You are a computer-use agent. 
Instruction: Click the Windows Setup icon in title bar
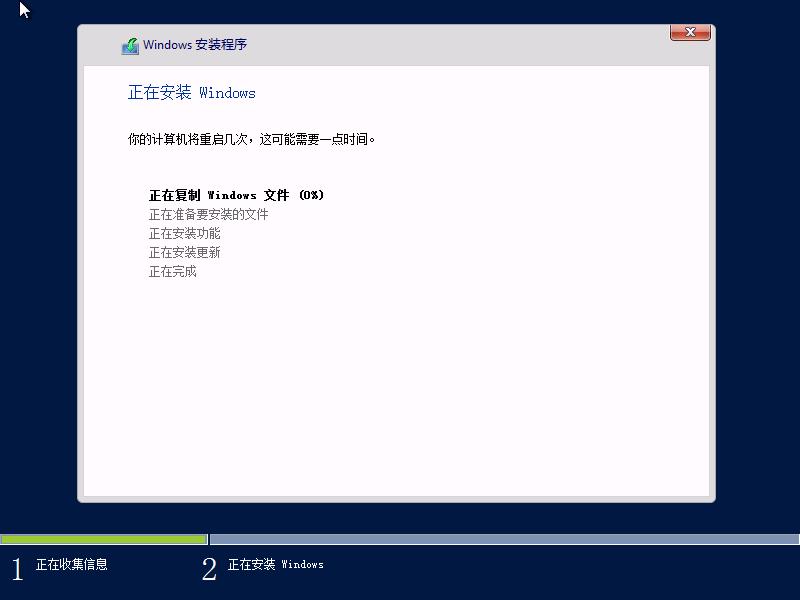click(130, 46)
